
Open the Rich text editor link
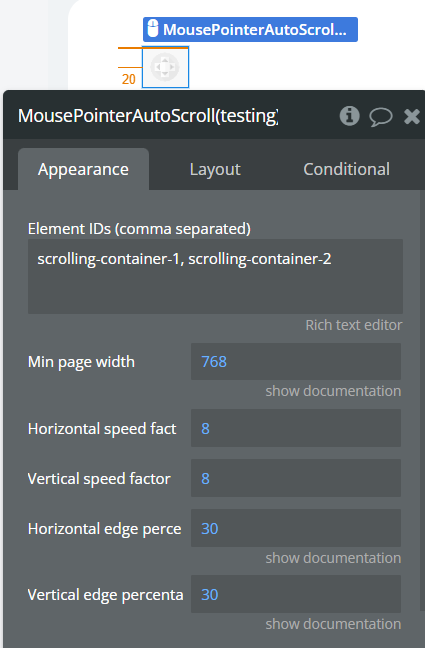coord(353,325)
